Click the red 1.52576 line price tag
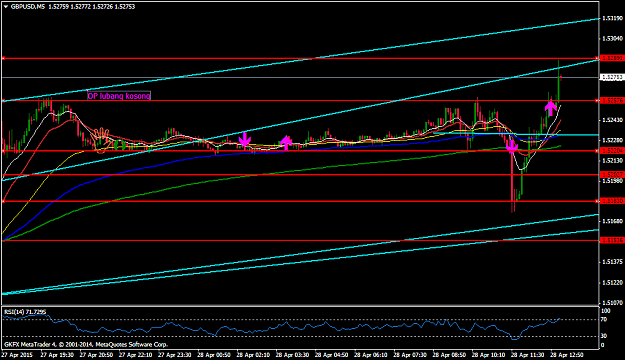625x360 pixels. [x=612, y=100]
